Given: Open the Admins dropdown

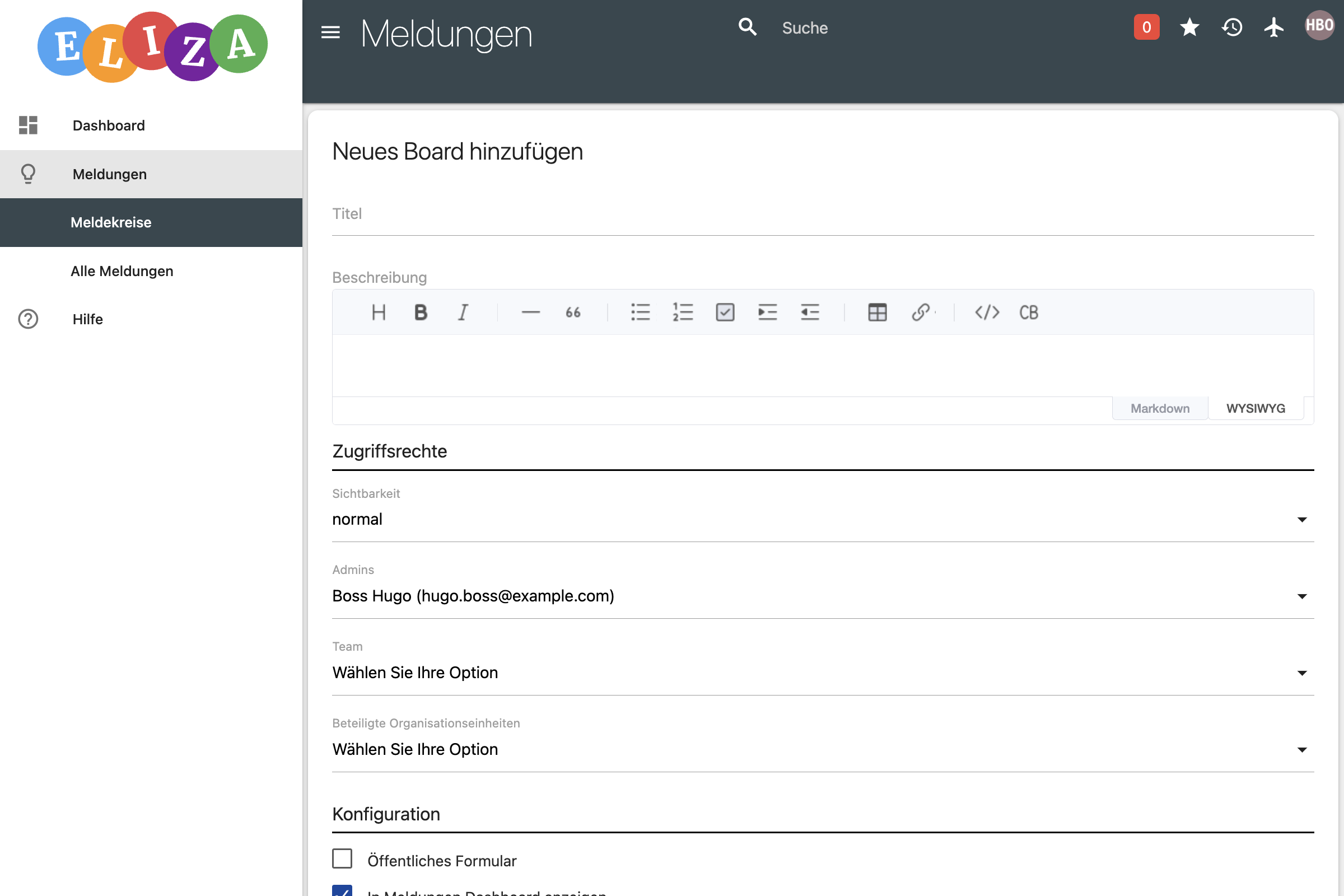Looking at the screenshot, I should coord(823,596).
